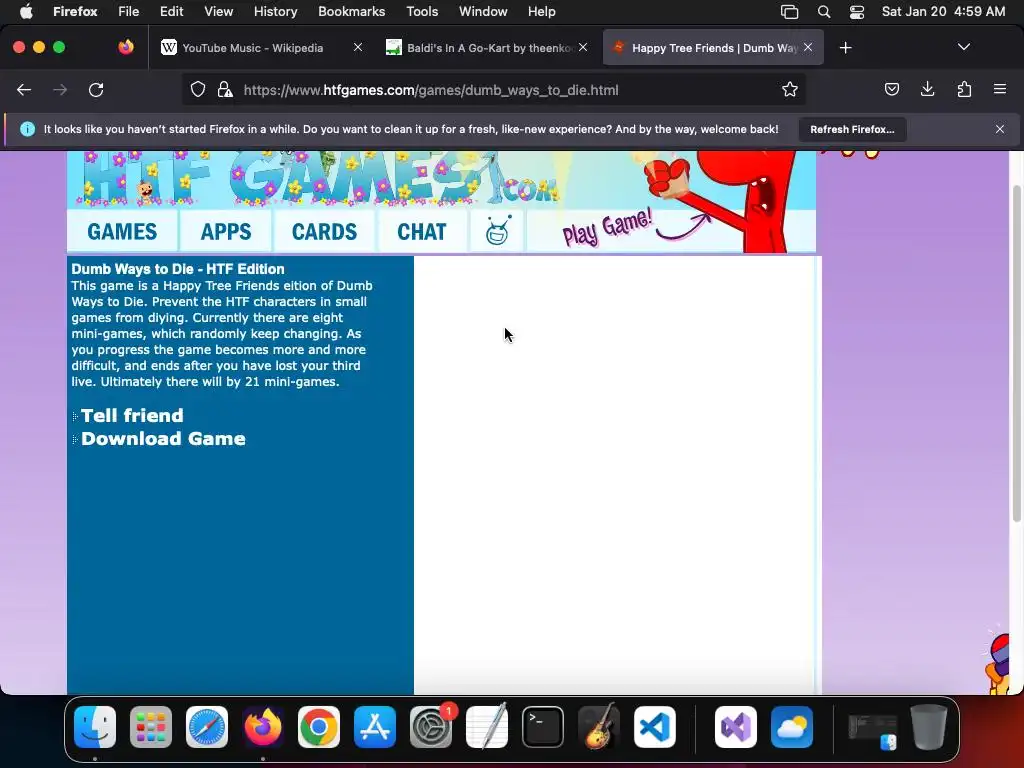Screen dimensions: 1024x768
Task: Click the smiley face nav icon
Action: coord(497,231)
